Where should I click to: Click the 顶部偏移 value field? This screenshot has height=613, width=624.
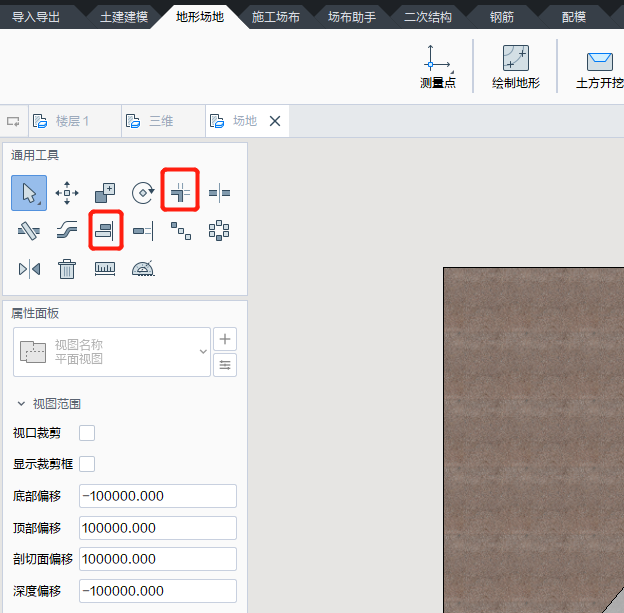pyautogui.click(x=158, y=528)
